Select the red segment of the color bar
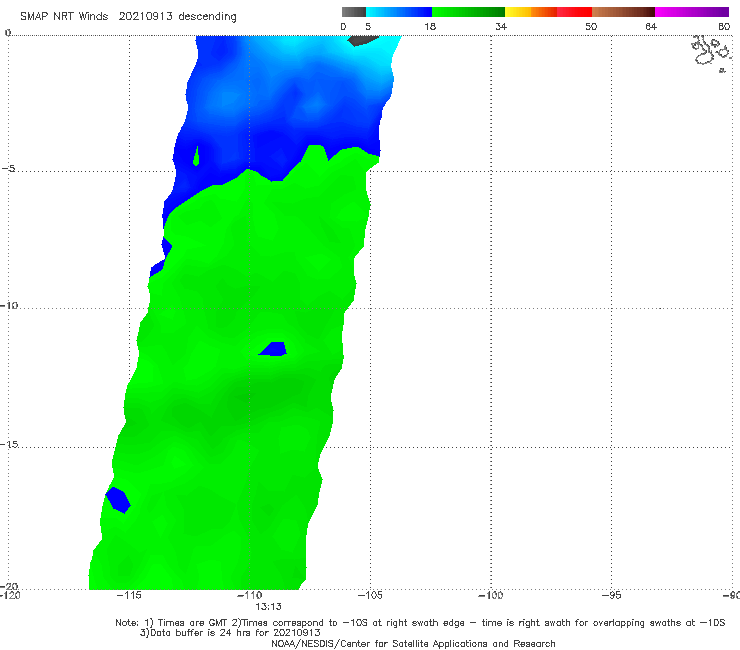The image size is (740, 650). (574, 12)
